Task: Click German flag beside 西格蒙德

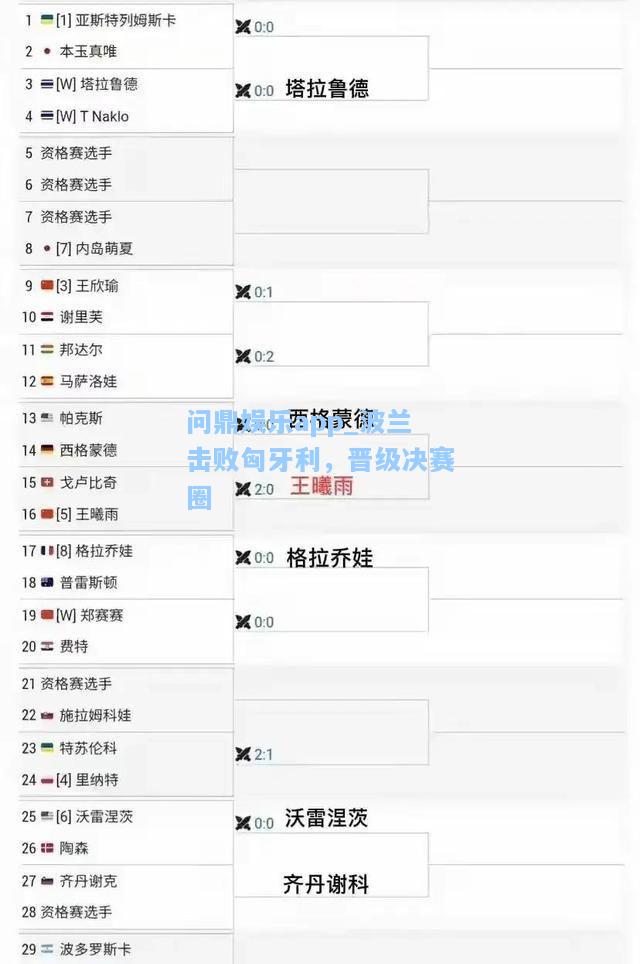Action: 47,450
